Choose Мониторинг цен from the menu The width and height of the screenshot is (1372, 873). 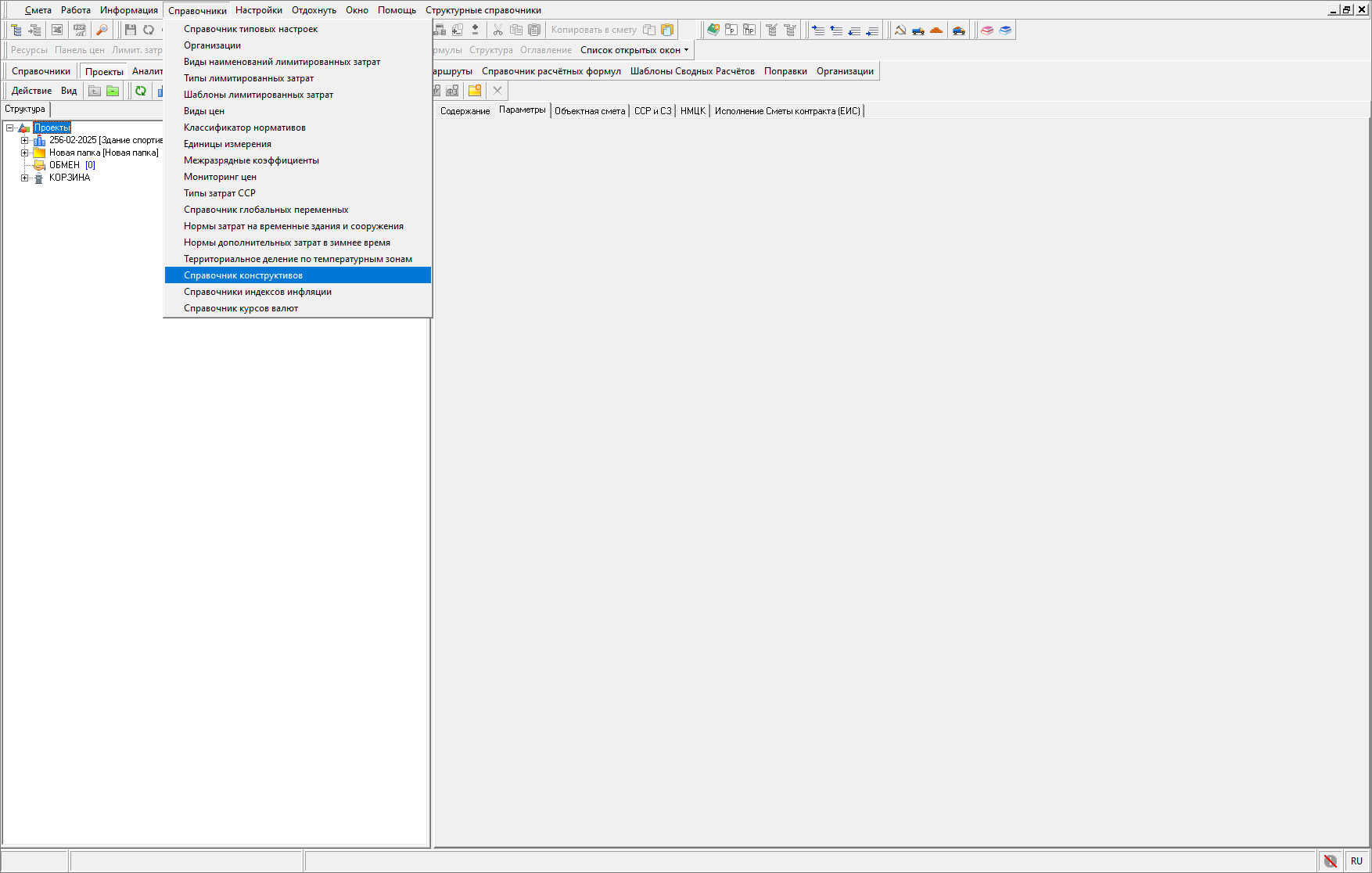tap(220, 177)
